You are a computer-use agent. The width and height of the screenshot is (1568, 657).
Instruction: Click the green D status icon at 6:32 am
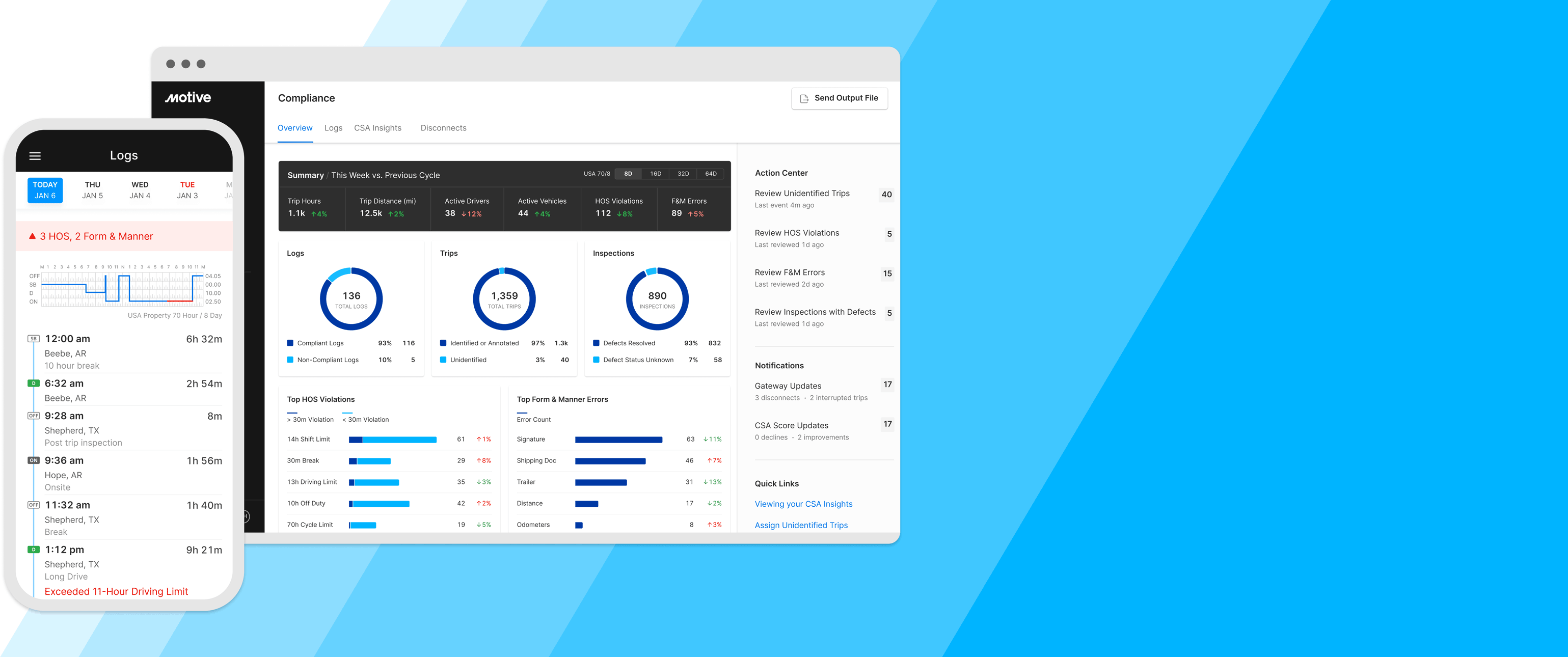coord(34,383)
